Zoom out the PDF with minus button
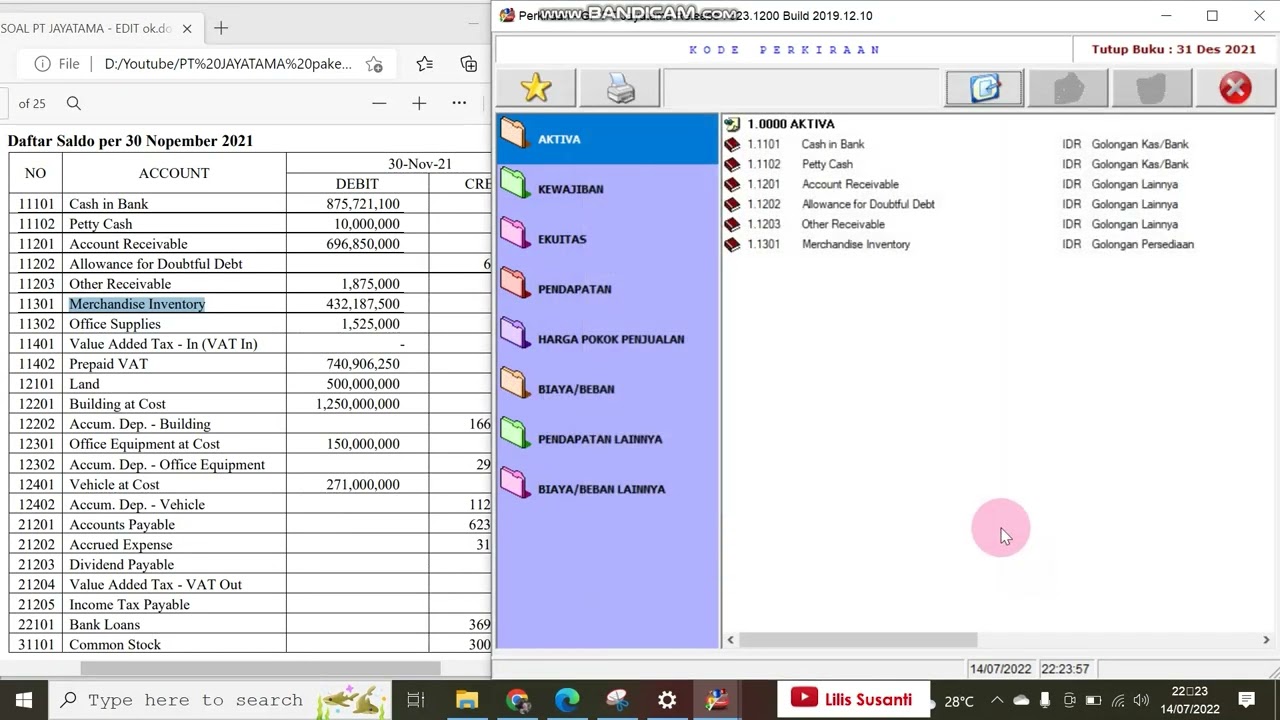Image resolution: width=1280 pixels, height=720 pixels. (379, 103)
